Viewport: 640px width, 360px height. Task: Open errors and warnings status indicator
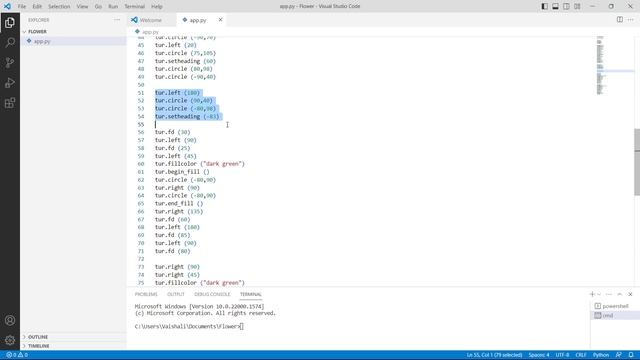coord(17,355)
